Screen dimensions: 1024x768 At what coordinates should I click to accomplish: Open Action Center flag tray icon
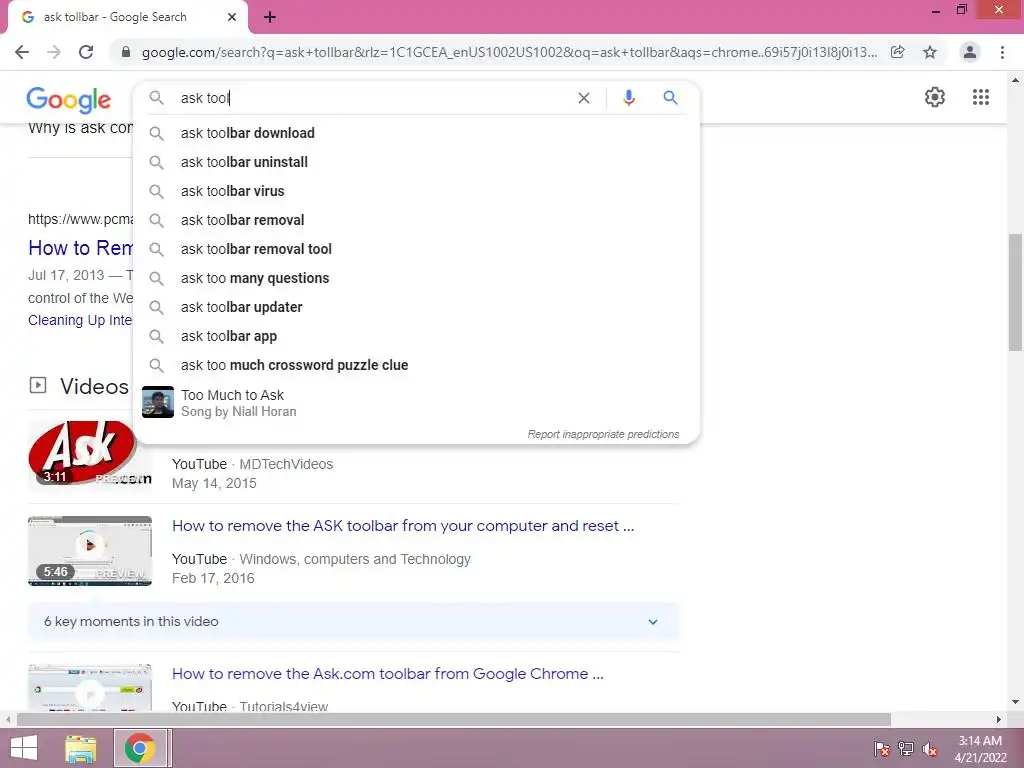882,748
